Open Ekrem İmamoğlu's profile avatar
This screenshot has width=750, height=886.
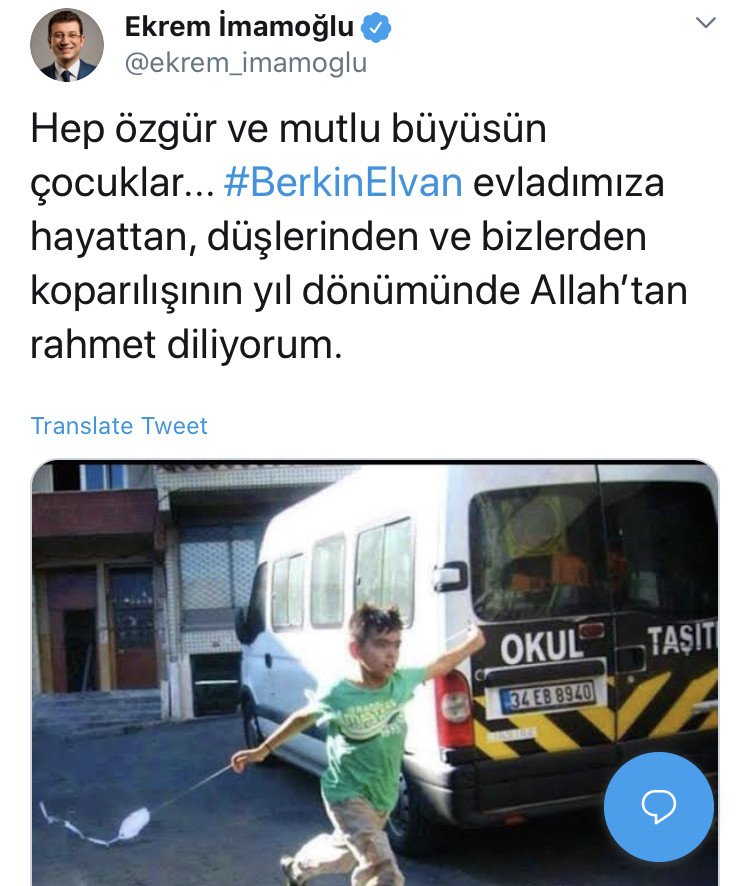[x=67, y=45]
